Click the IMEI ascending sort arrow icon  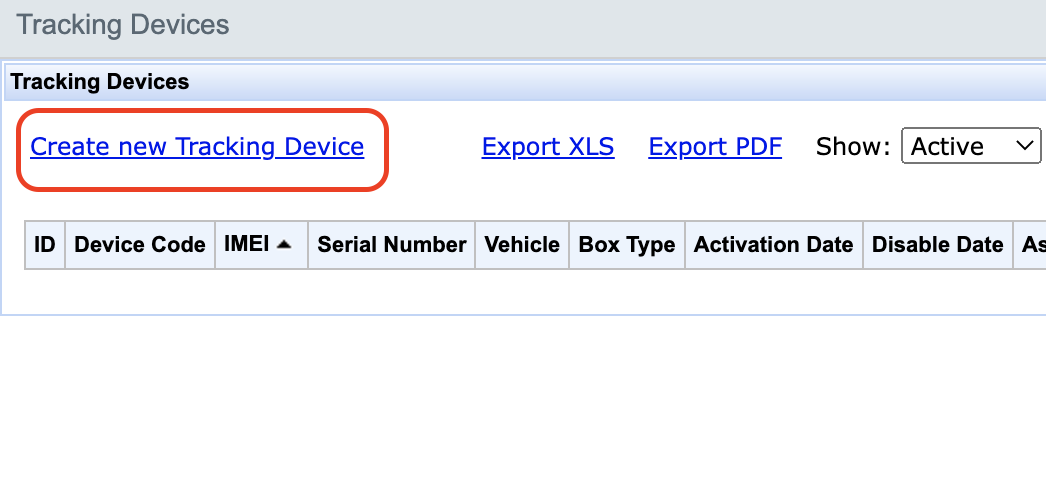click(284, 244)
